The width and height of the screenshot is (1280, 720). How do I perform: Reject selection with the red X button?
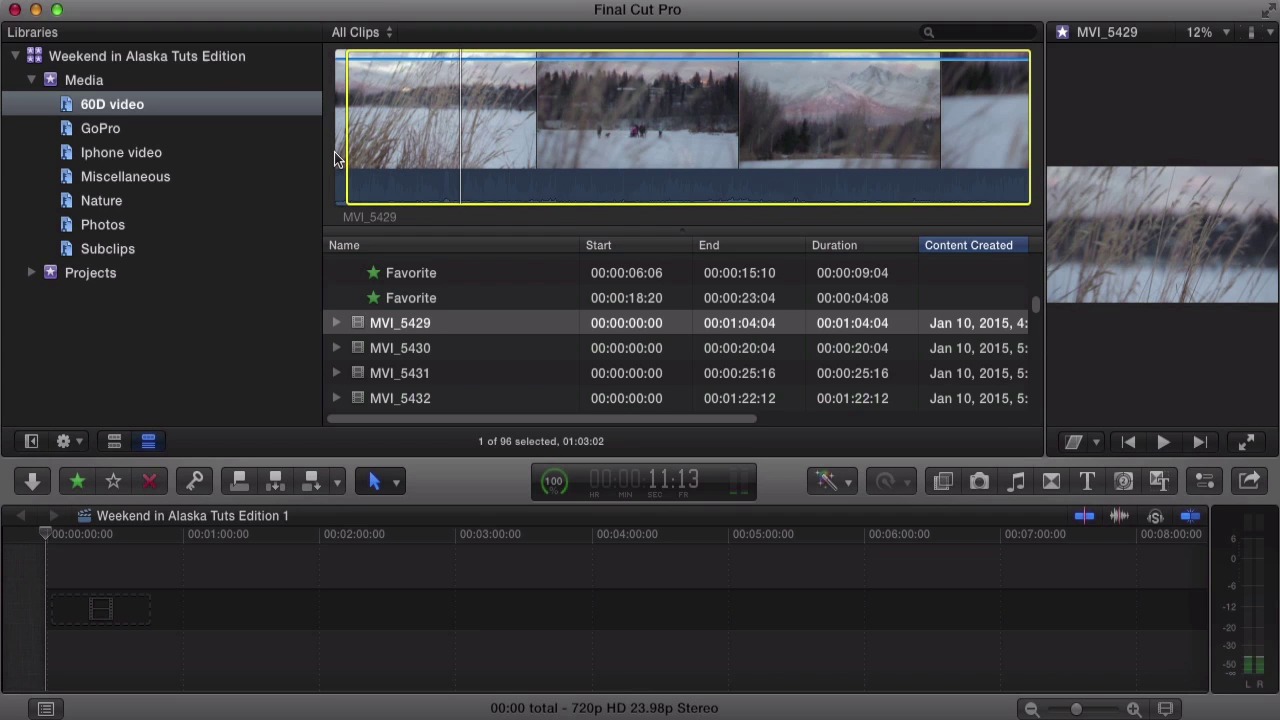coord(149,482)
